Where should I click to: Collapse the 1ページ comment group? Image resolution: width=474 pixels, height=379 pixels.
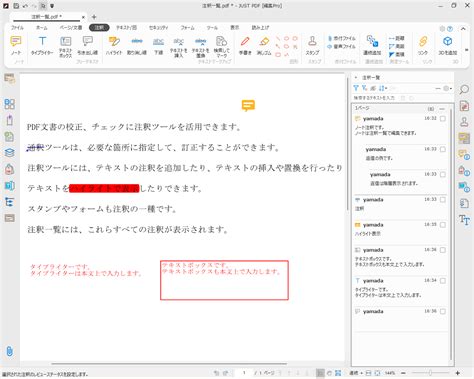442,109
